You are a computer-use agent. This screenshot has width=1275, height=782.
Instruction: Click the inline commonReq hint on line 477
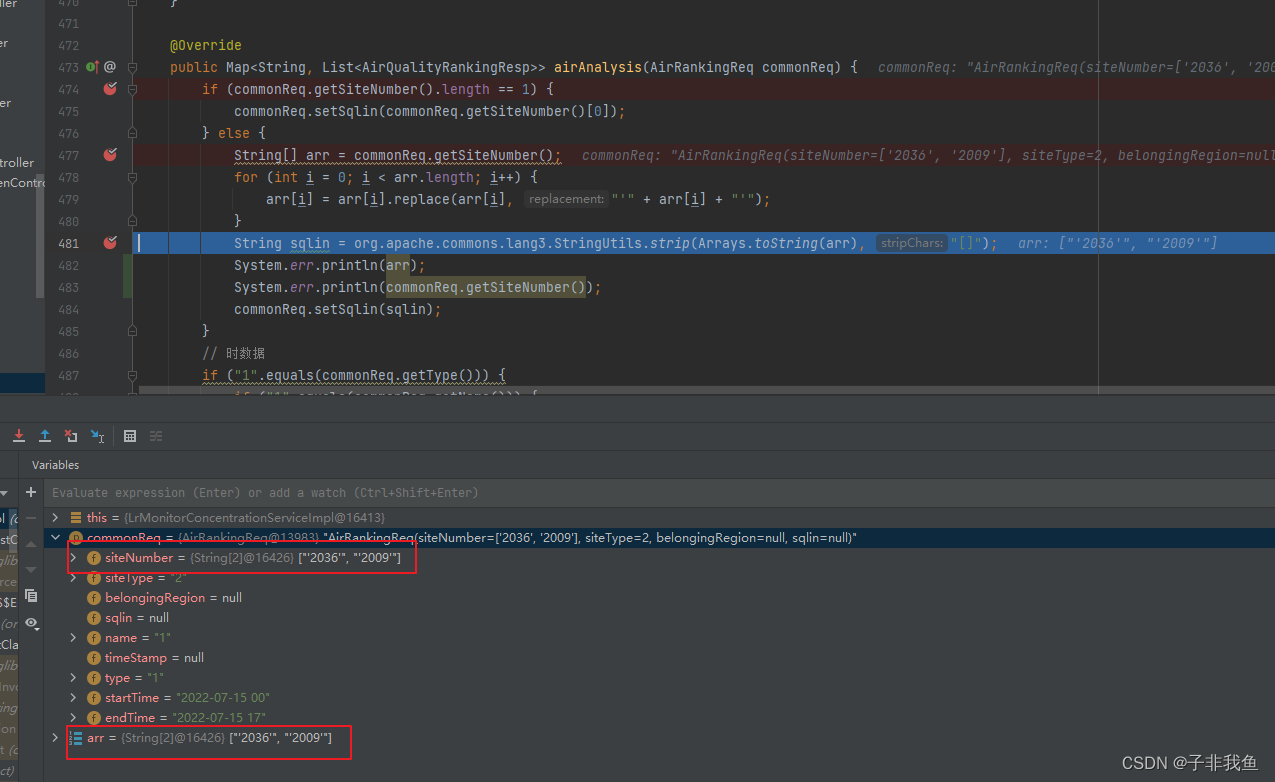[x=928, y=155]
